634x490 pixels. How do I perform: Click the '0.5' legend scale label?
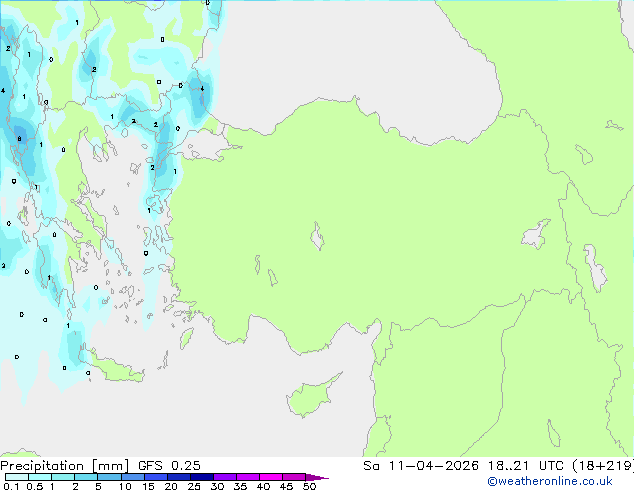(x=35, y=486)
